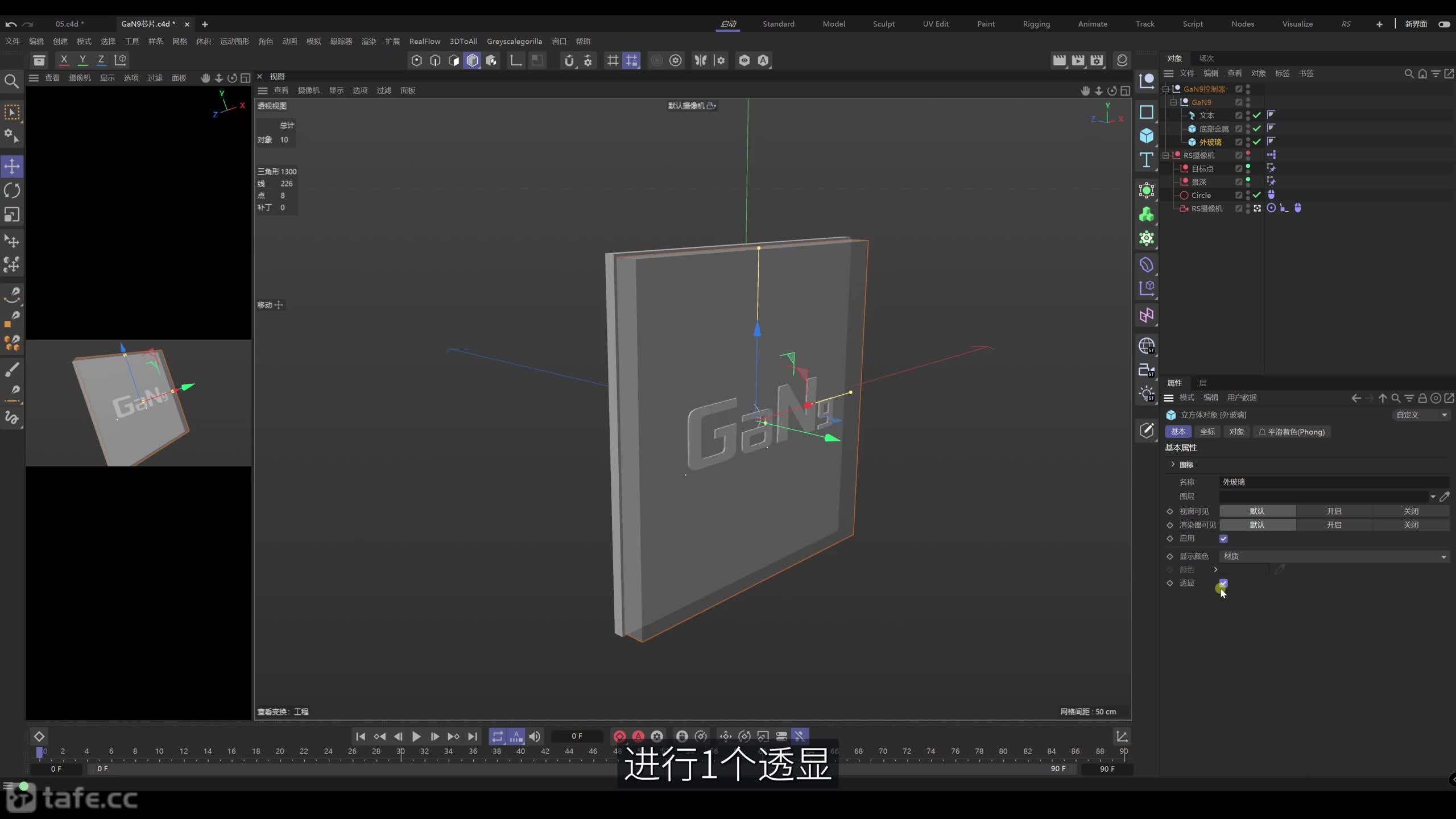Go to start of timeline
The width and height of the screenshot is (1456, 819).
click(x=361, y=737)
